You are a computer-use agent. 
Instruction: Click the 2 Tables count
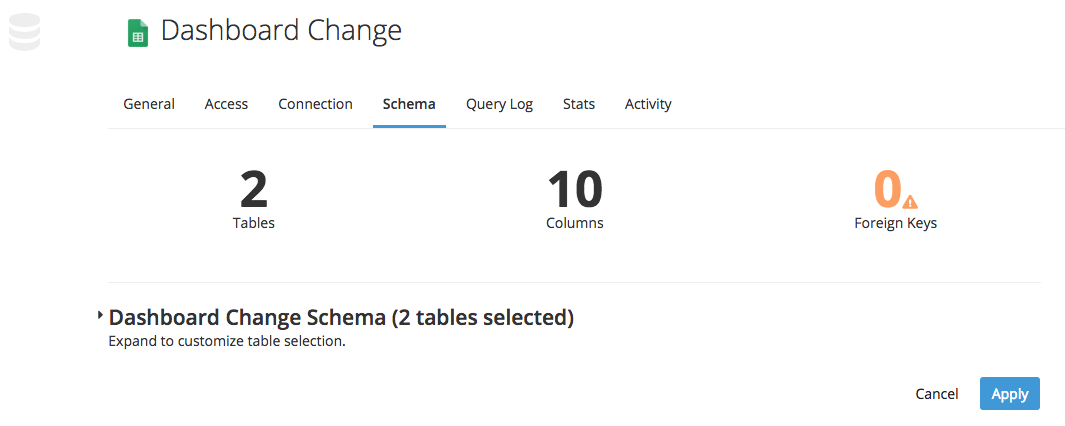pos(254,189)
